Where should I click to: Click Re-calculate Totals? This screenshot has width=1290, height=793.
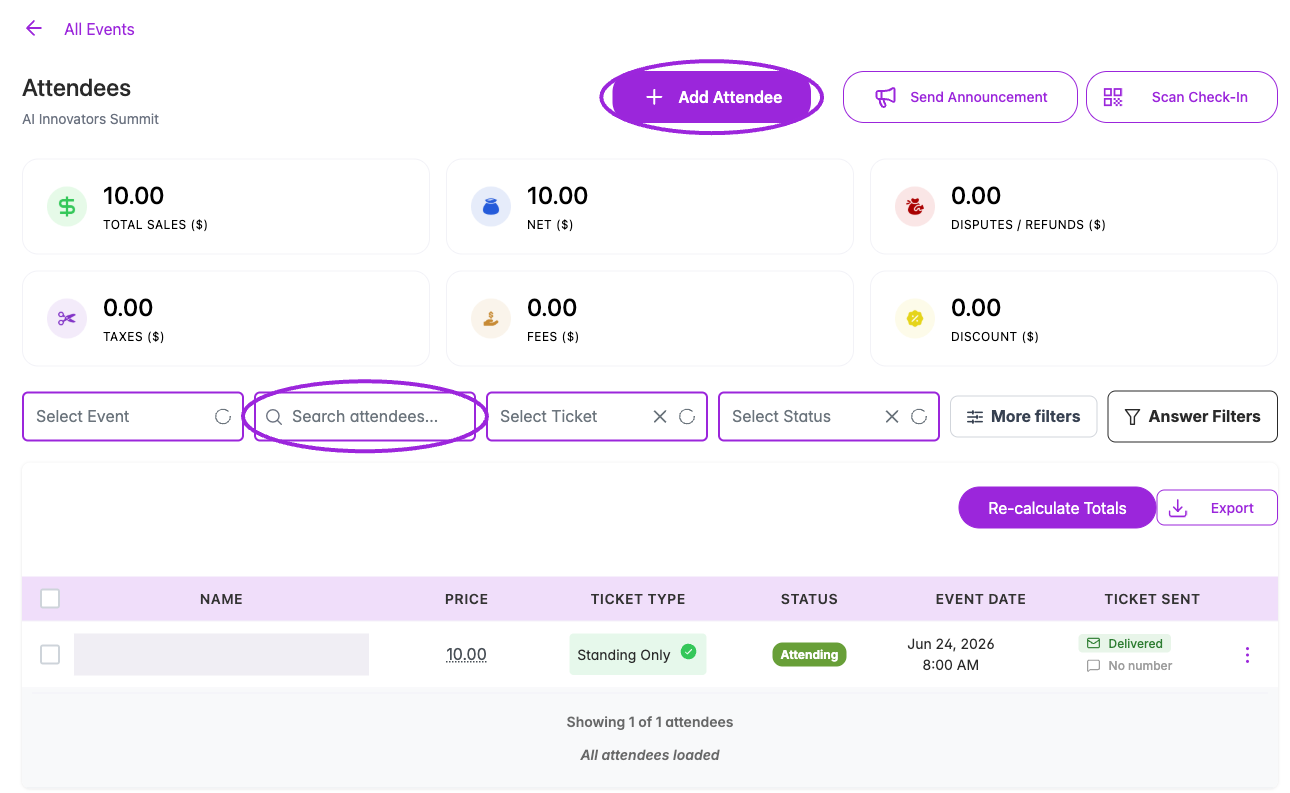tap(1057, 508)
